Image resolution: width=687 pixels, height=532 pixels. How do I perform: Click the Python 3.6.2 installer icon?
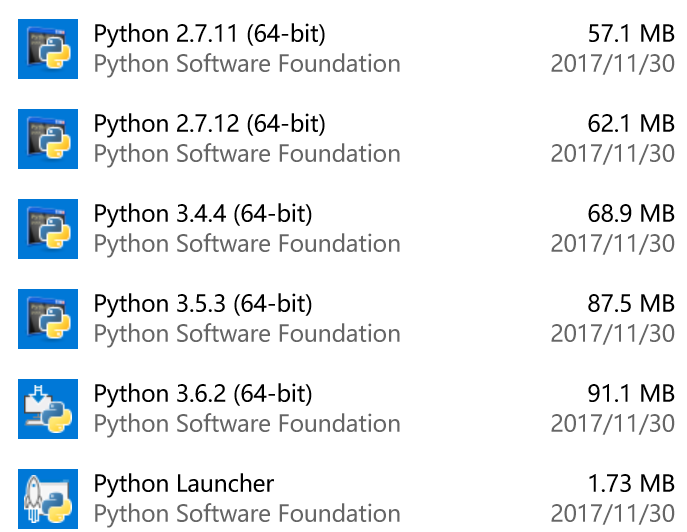pyautogui.click(x=48, y=409)
